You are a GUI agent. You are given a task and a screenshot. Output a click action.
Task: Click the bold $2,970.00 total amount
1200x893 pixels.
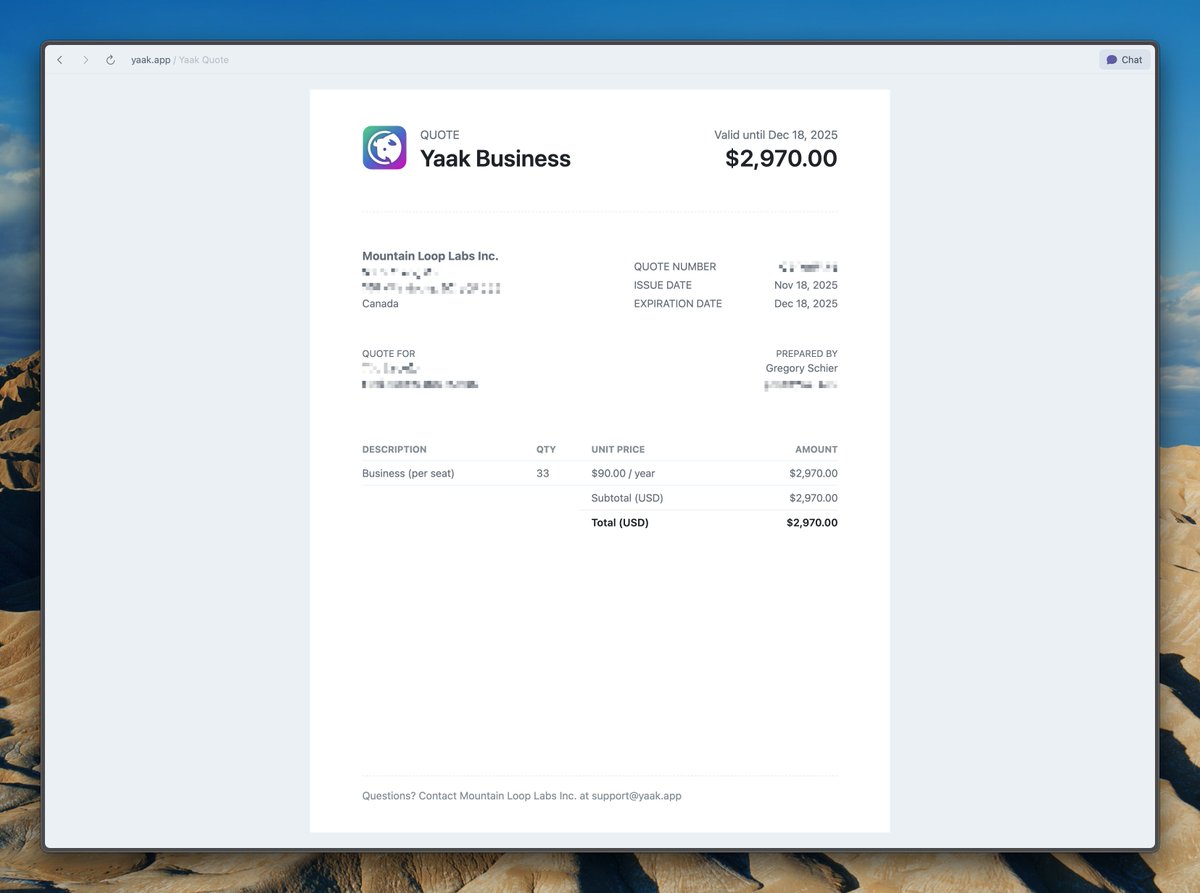click(812, 523)
